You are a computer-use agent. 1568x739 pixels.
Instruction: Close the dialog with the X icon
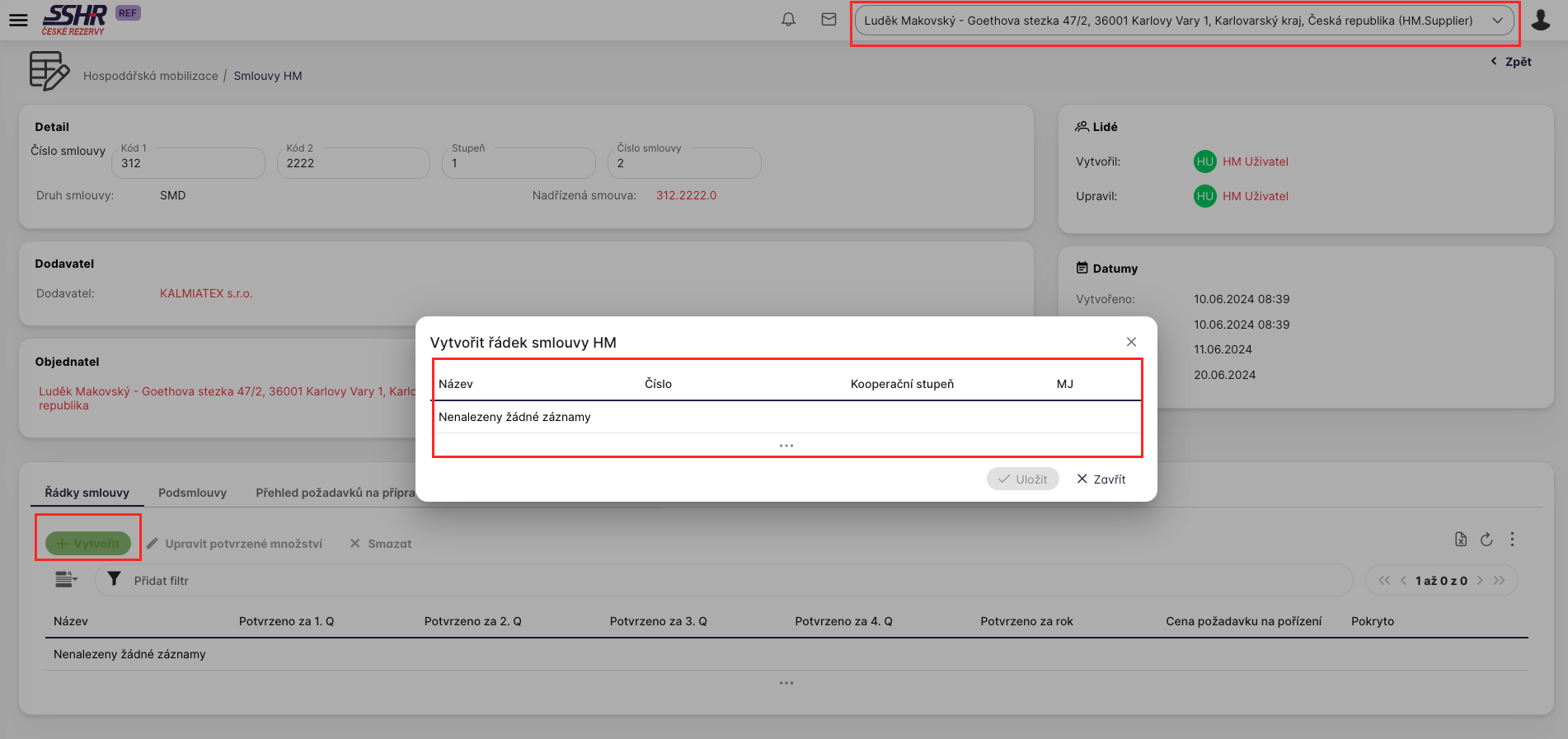tap(1131, 342)
